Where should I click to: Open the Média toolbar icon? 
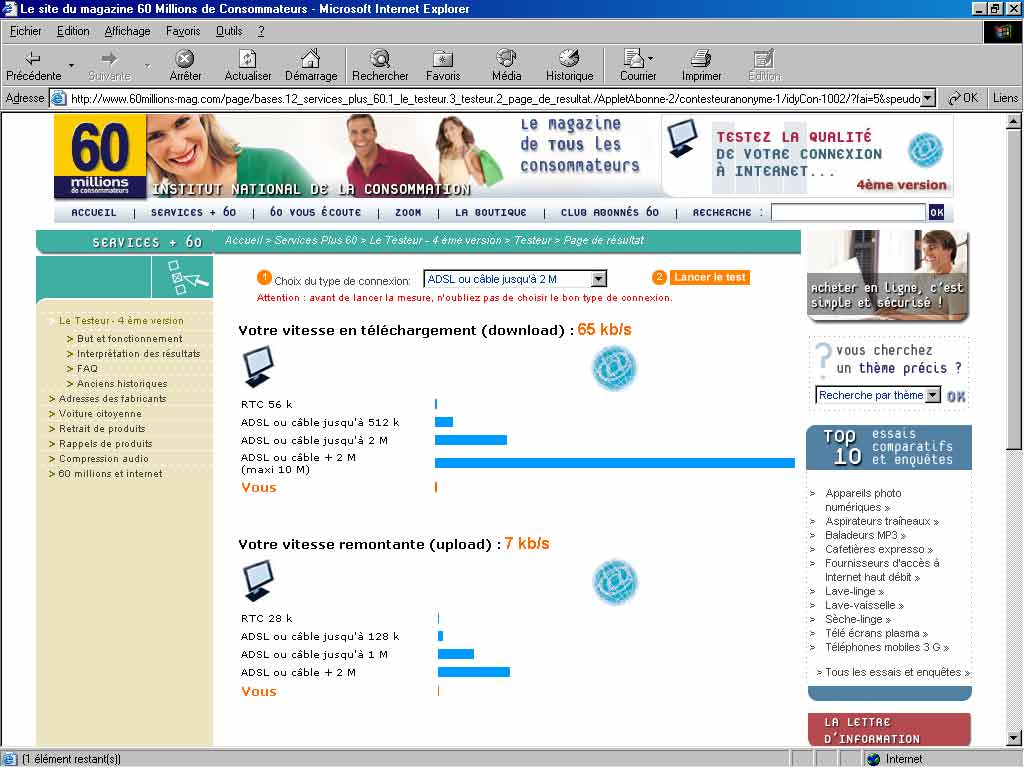click(x=506, y=59)
